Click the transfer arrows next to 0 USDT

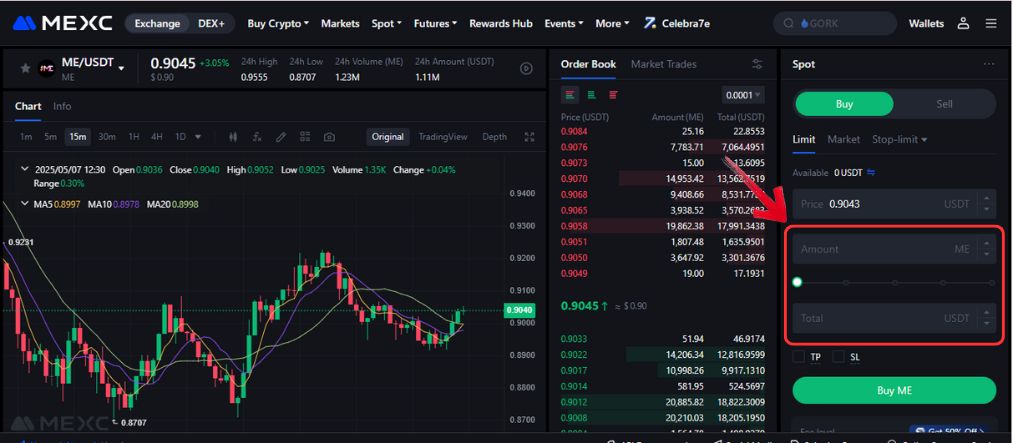pos(871,172)
